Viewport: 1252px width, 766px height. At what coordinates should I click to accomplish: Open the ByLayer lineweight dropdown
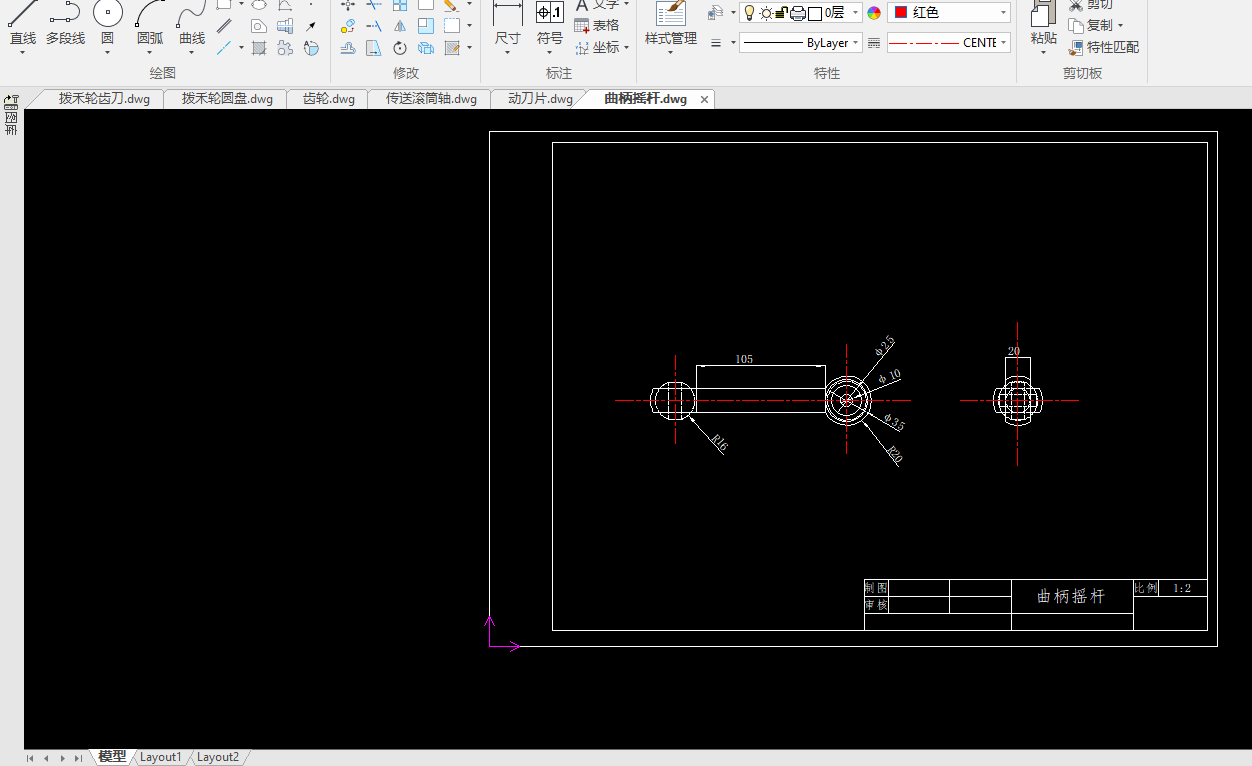pos(856,43)
